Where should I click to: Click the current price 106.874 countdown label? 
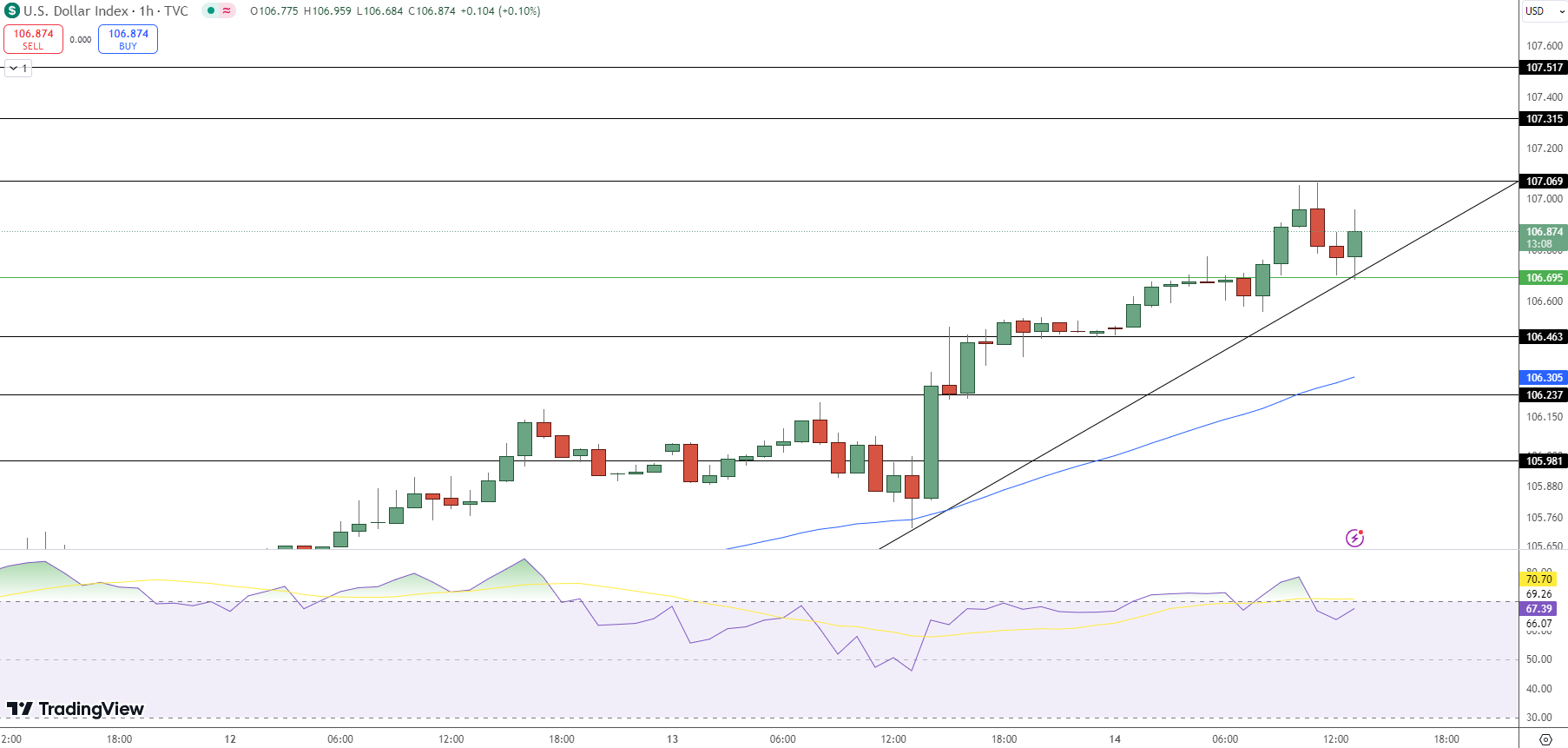[1545, 238]
